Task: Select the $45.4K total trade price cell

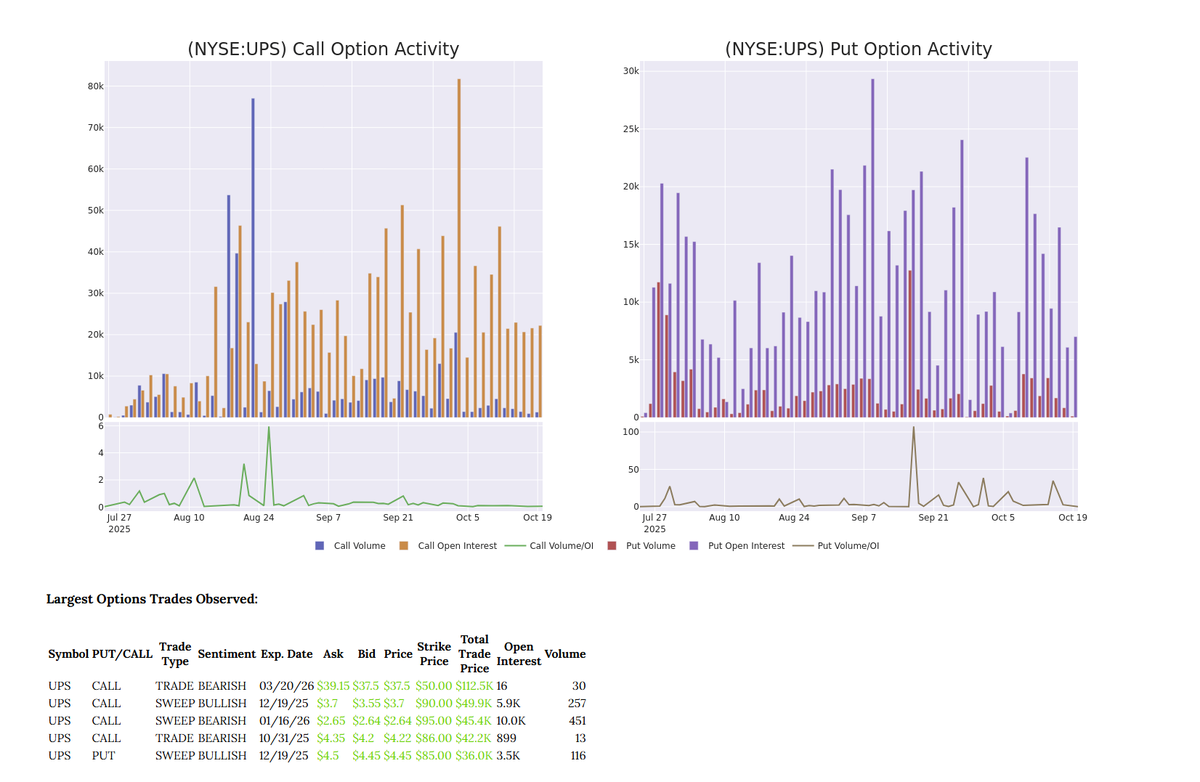Action: (474, 720)
